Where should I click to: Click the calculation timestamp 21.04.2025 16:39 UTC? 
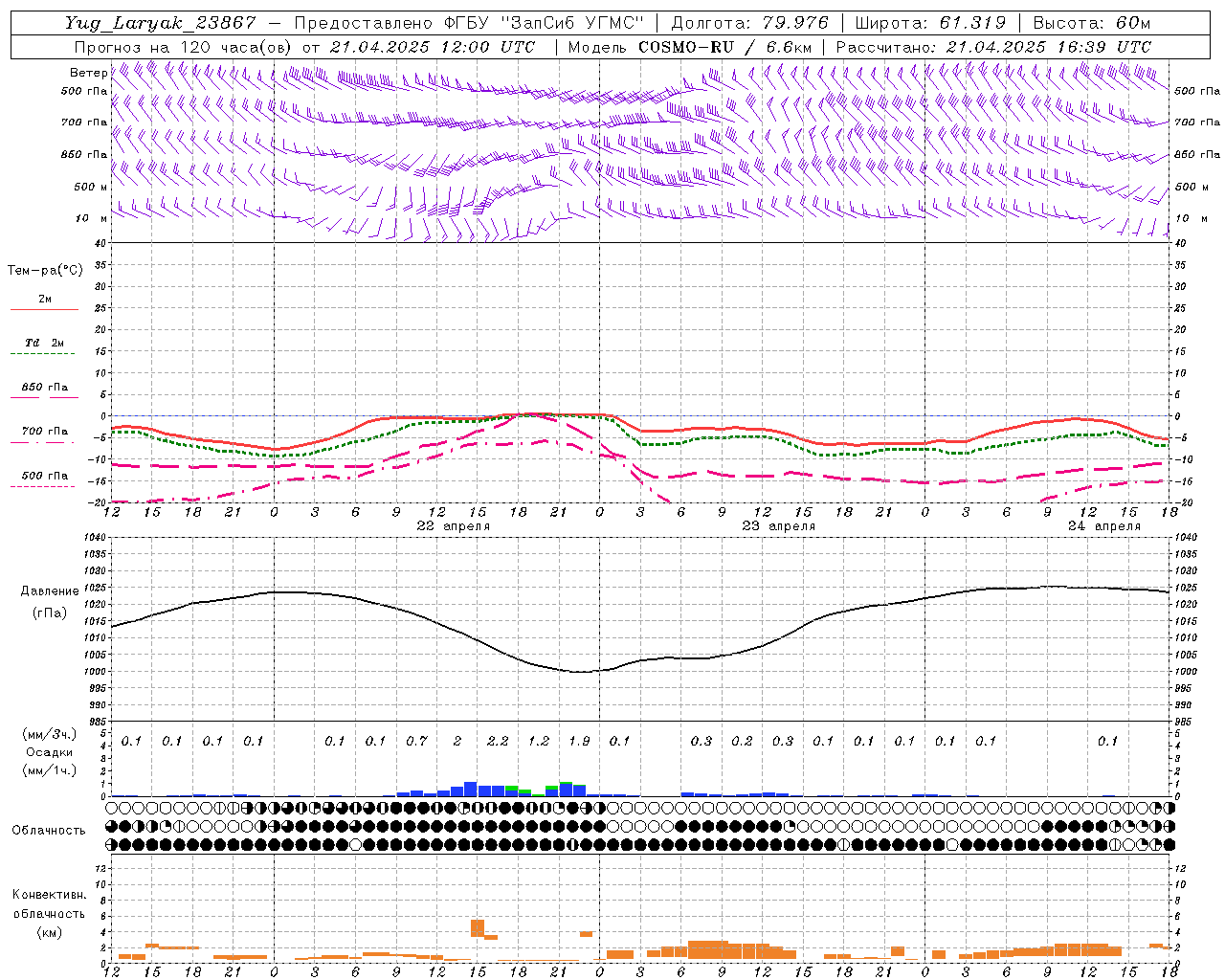coord(1048,47)
